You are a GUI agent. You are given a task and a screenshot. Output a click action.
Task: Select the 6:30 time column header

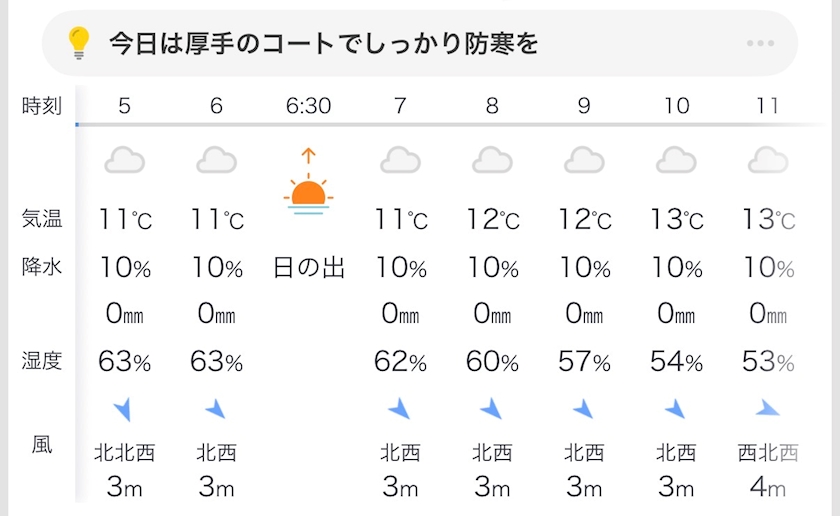coord(308,105)
